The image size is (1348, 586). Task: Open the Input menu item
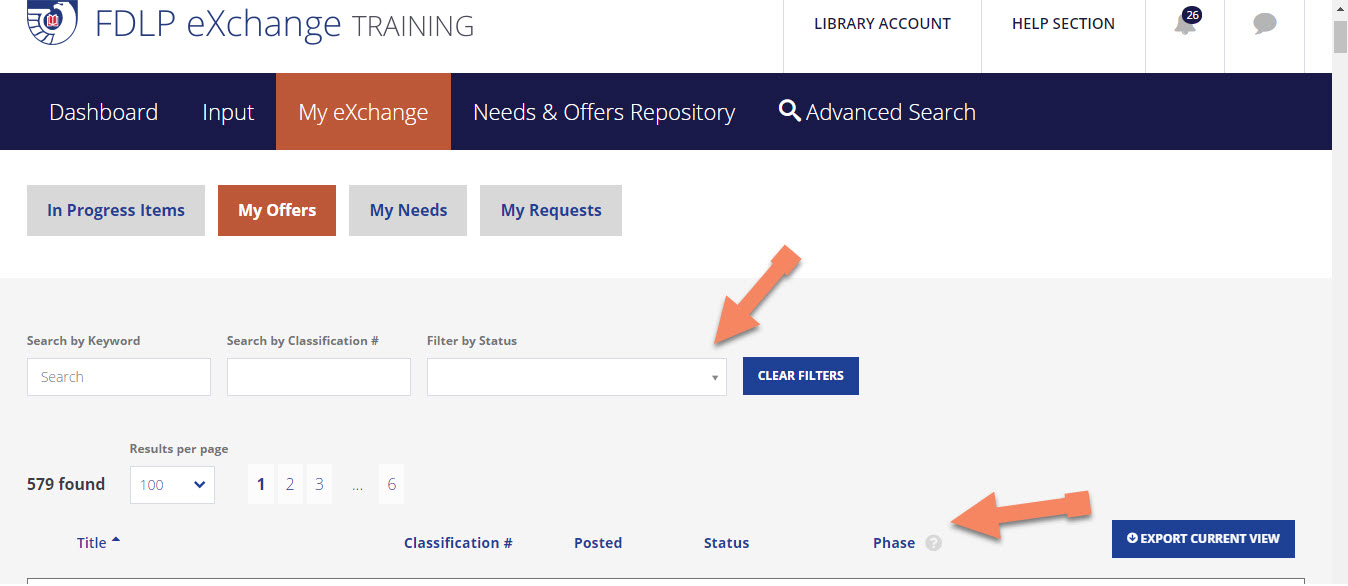[228, 112]
